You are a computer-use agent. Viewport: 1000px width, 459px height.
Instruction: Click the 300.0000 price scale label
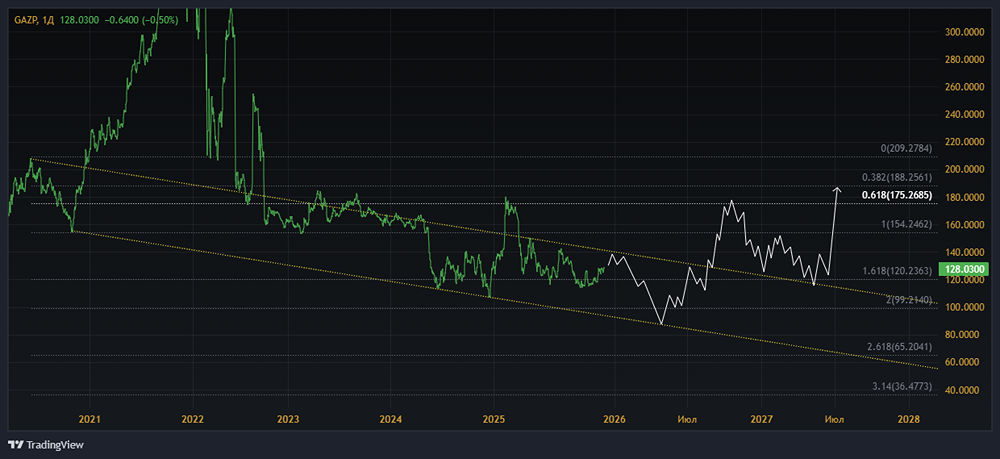click(965, 32)
